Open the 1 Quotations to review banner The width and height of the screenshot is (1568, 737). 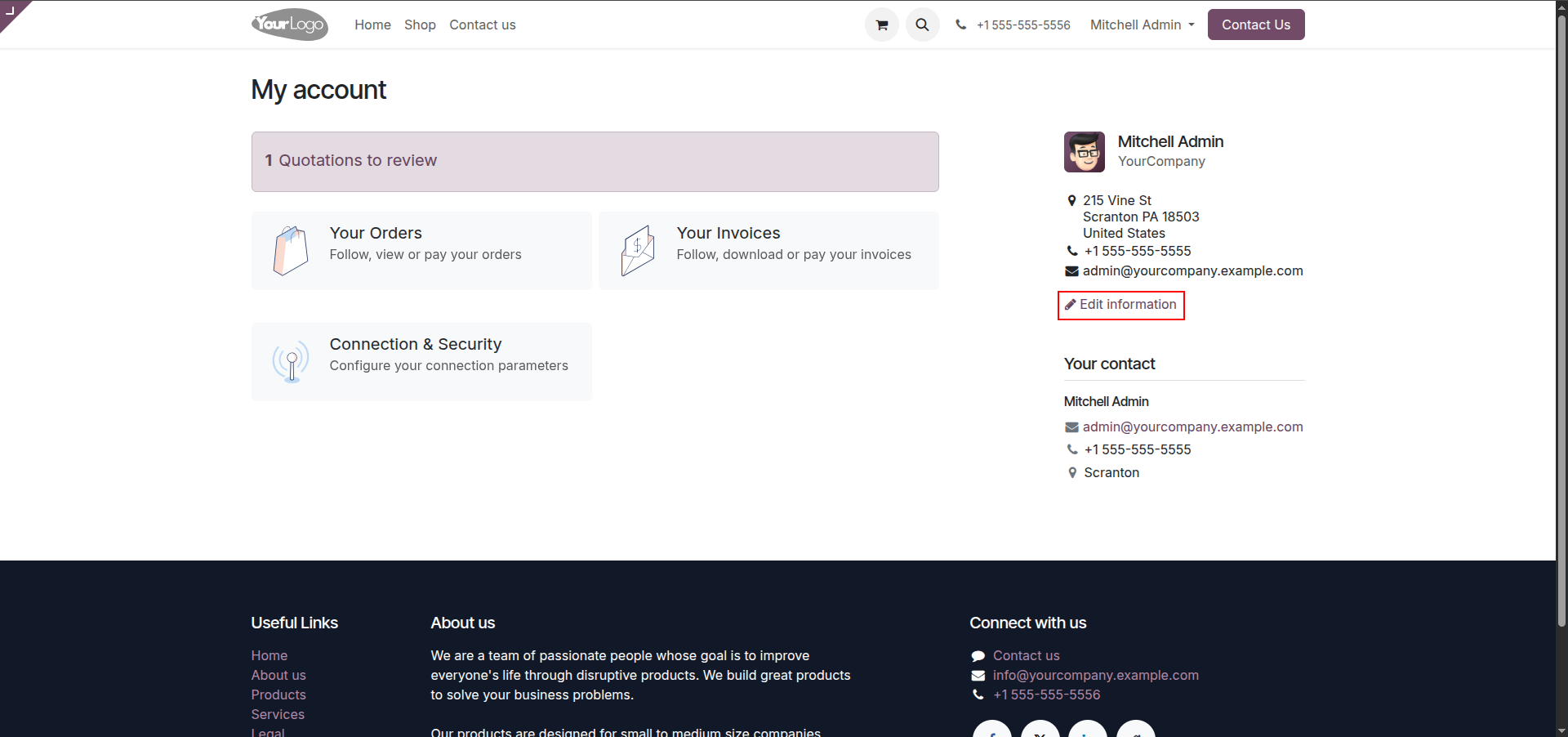(x=595, y=162)
